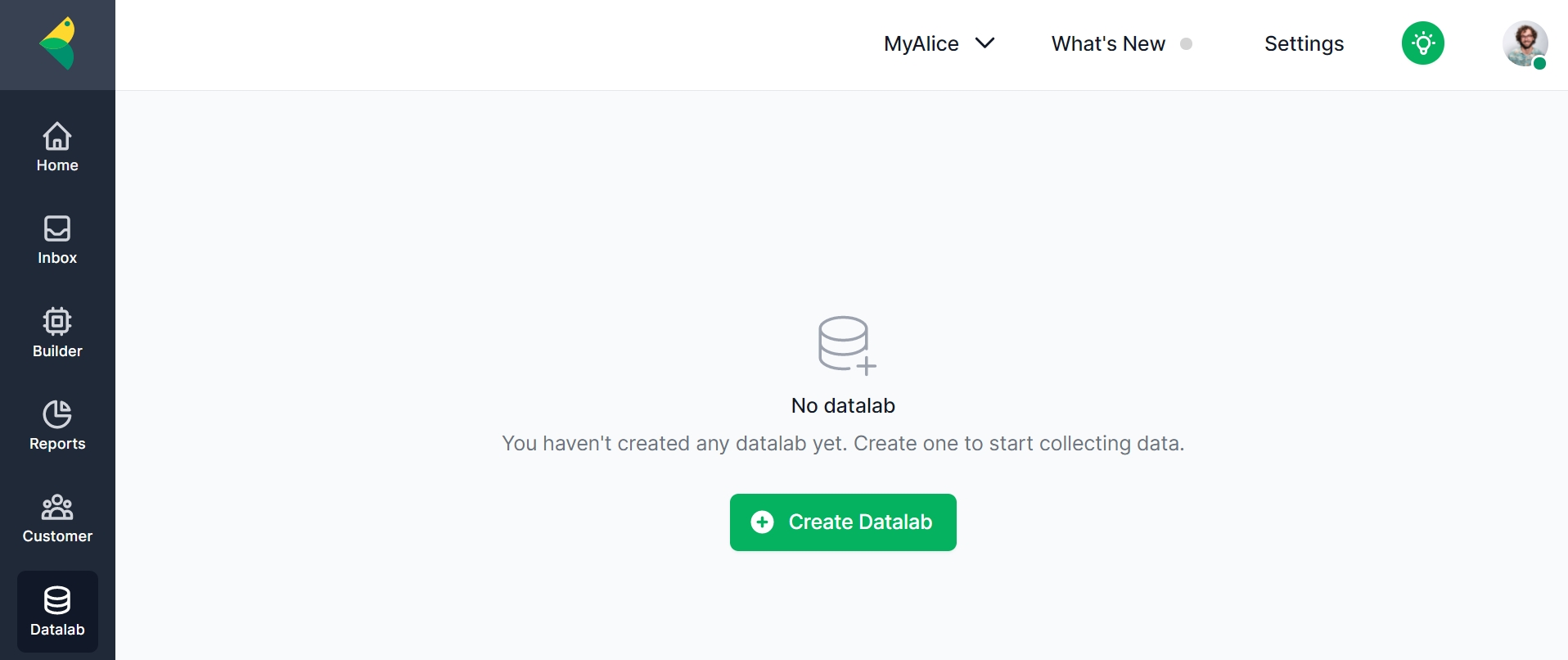Select the Datalab database icon
This screenshot has width=1568, height=660.
tap(57, 601)
